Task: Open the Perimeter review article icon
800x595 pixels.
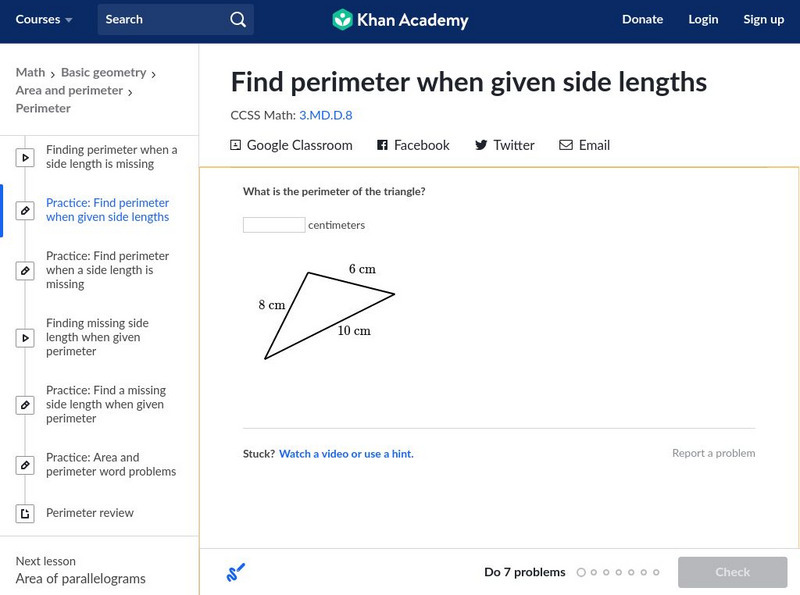Action: [x=26, y=513]
